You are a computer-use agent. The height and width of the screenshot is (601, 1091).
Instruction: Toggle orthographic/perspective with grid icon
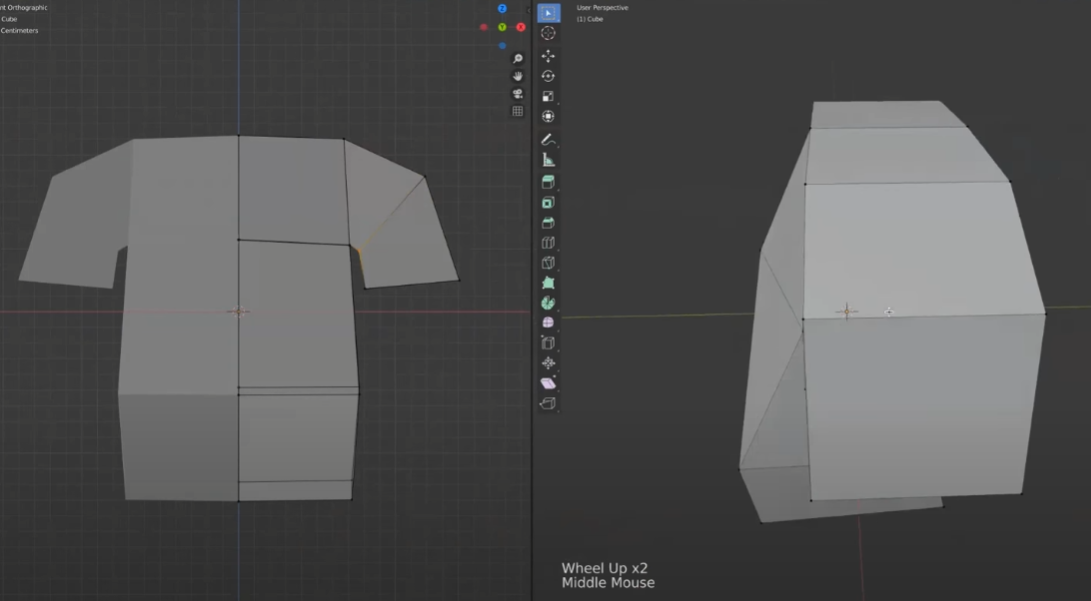click(518, 111)
